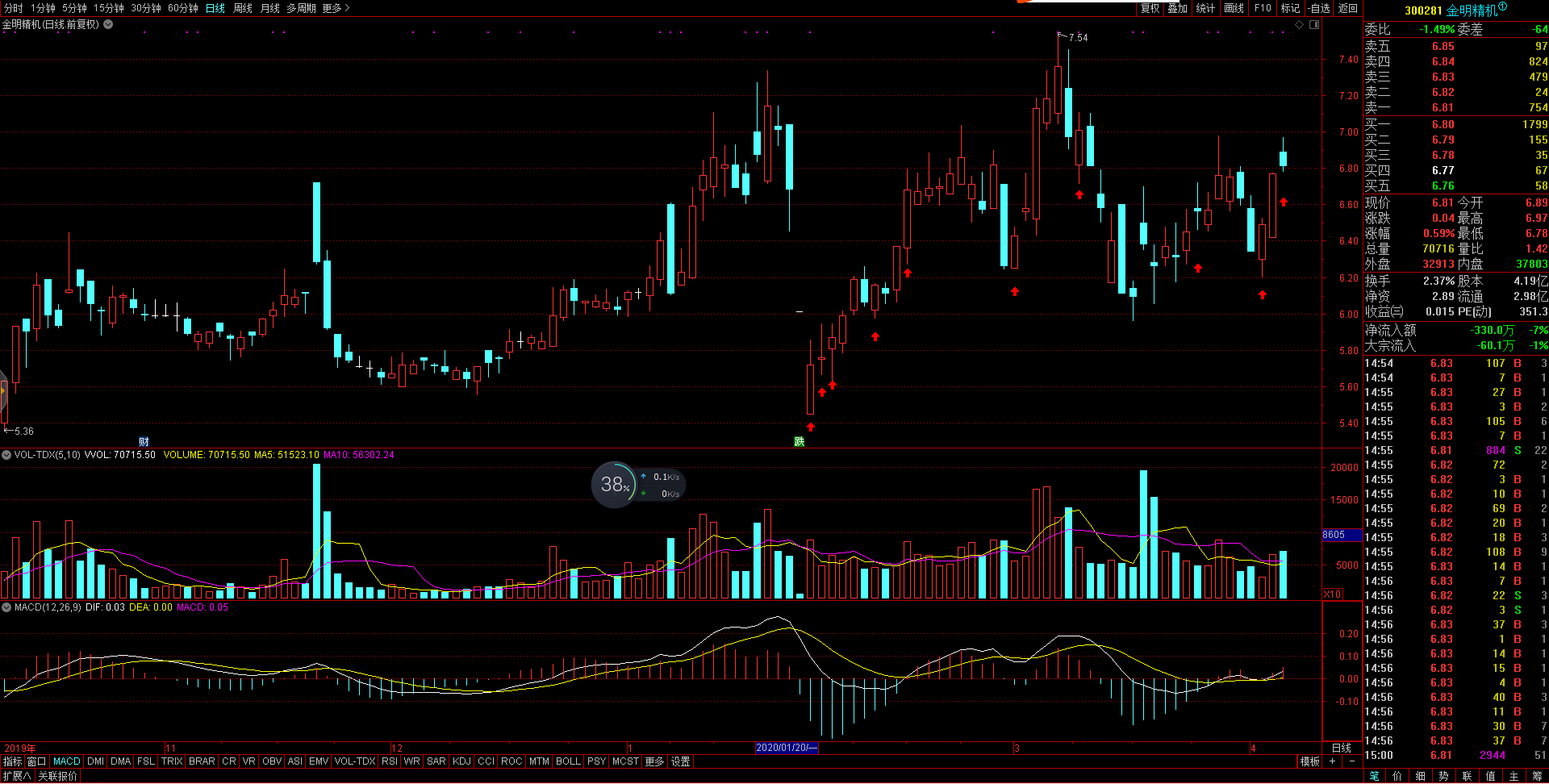The height and width of the screenshot is (784, 1549).
Task: Select the 值 value tab
Action: (1490, 776)
